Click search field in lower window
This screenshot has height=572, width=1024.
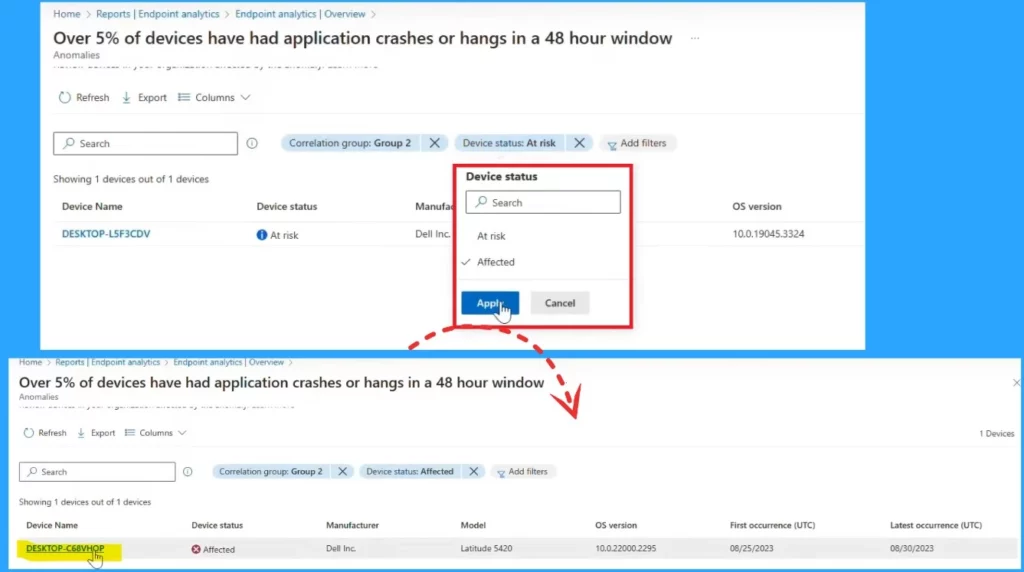(97, 471)
